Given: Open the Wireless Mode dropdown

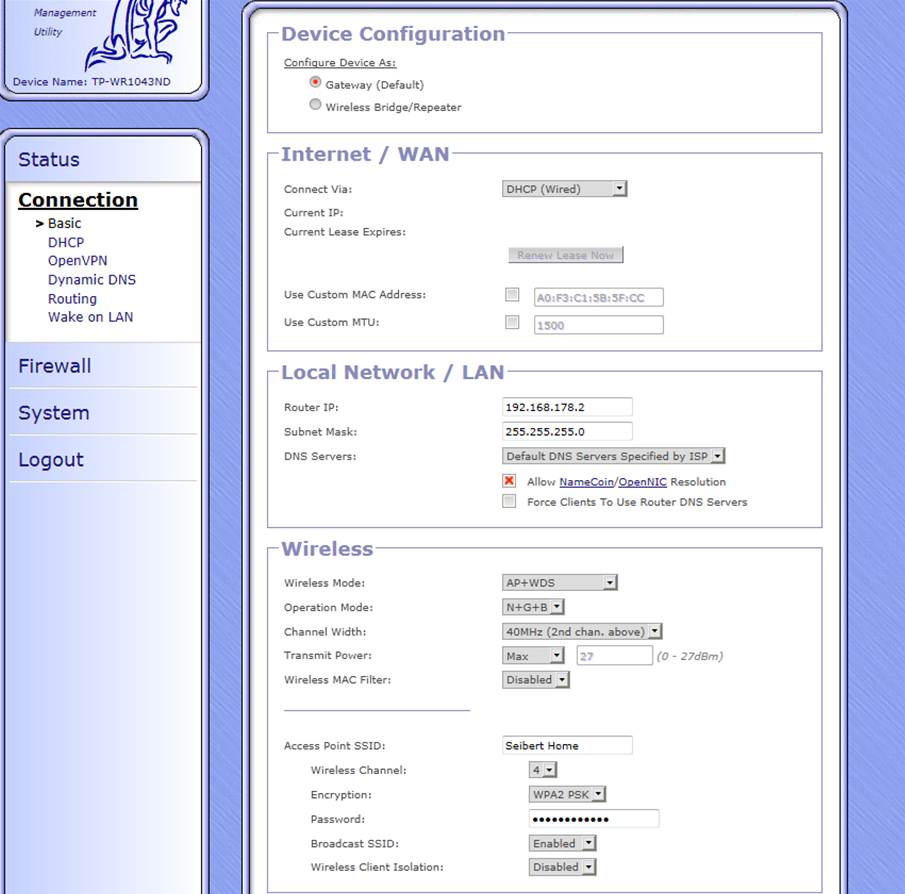Looking at the screenshot, I should click(x=560, y=582).
